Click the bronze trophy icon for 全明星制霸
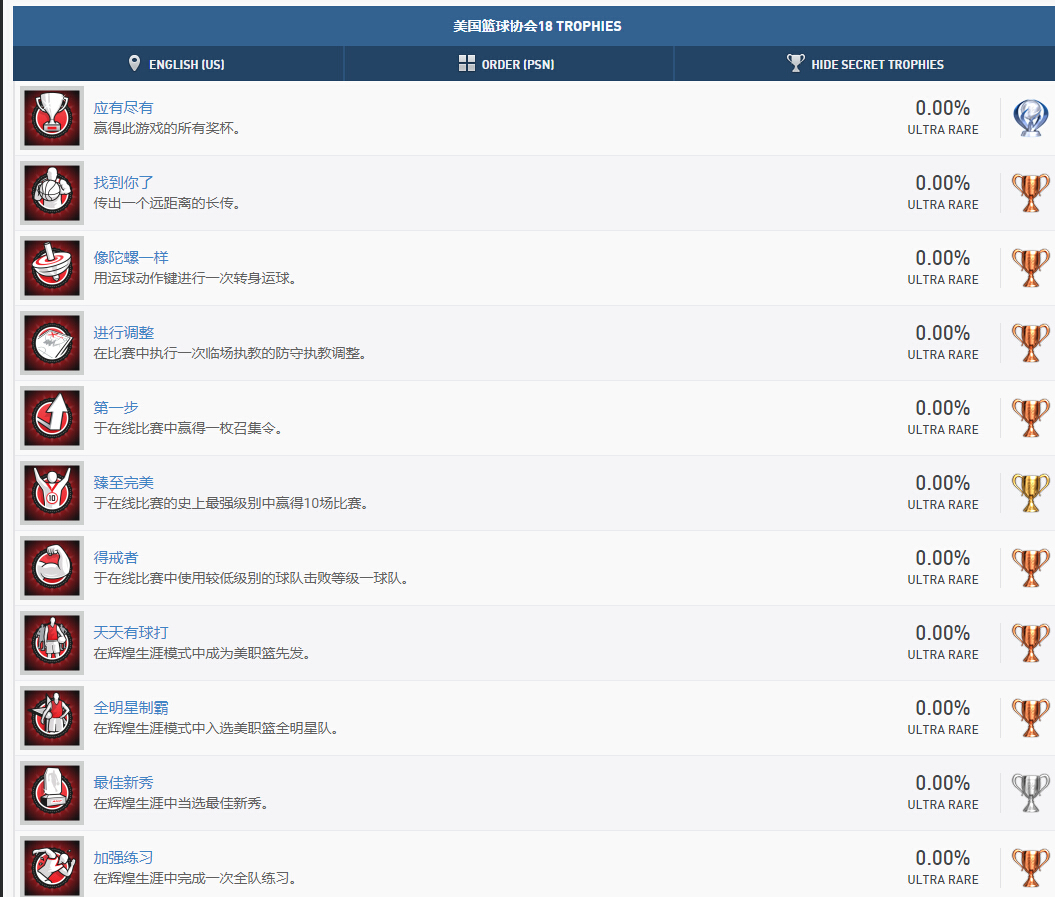This screenshot has height=897, width=1055. pyautogui.click(x=1030, y=718)
